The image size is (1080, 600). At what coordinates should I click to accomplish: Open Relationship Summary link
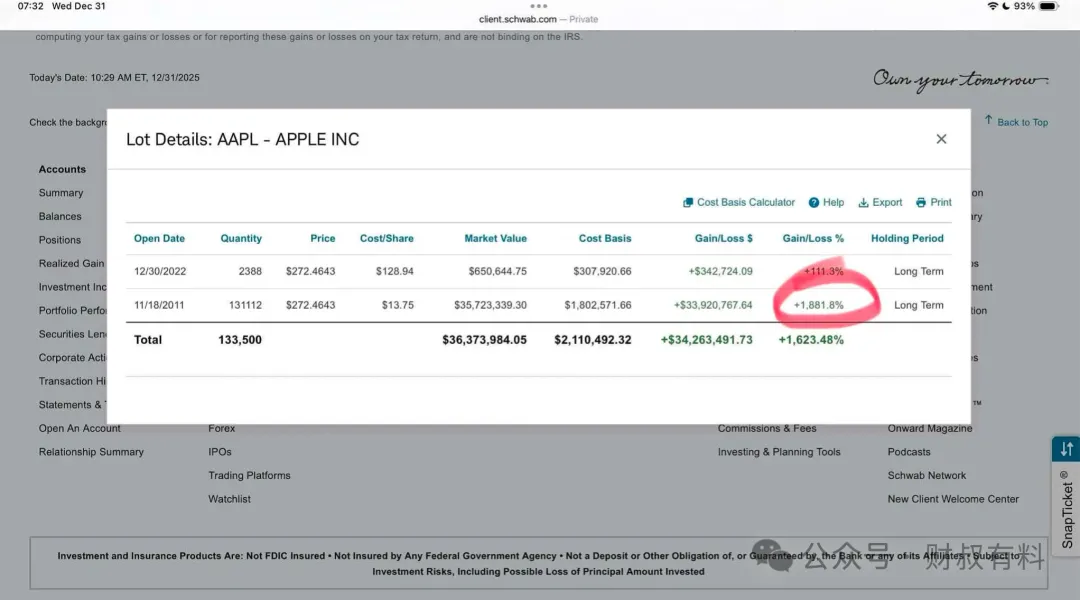point(91,452)
